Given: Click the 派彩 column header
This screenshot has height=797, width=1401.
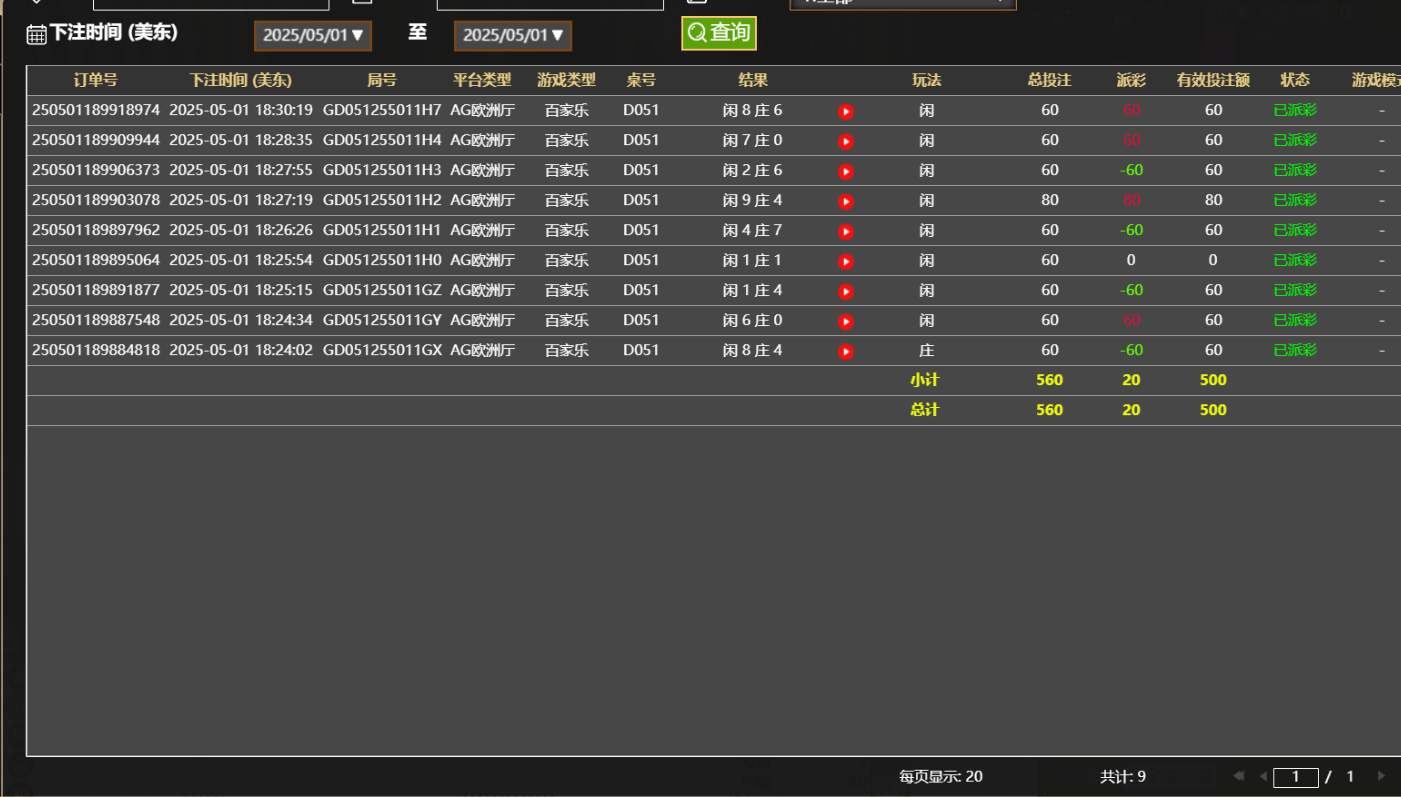Looking at the screenshot, I should 1131,80.
